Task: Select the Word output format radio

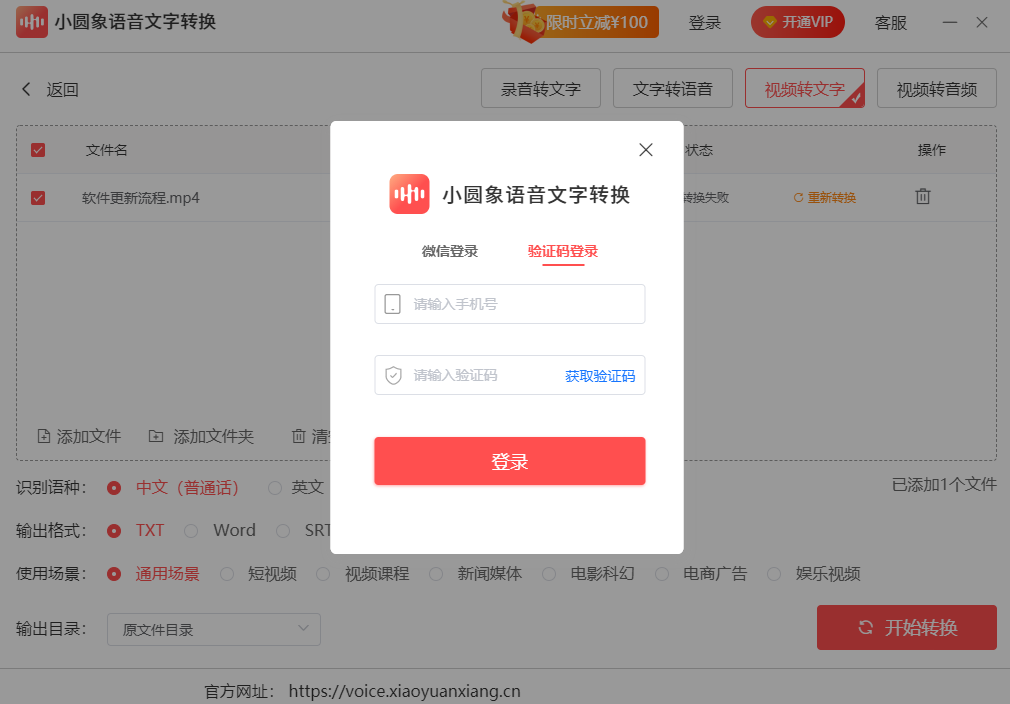Action: pyautogui.click(x=191, y=531)
